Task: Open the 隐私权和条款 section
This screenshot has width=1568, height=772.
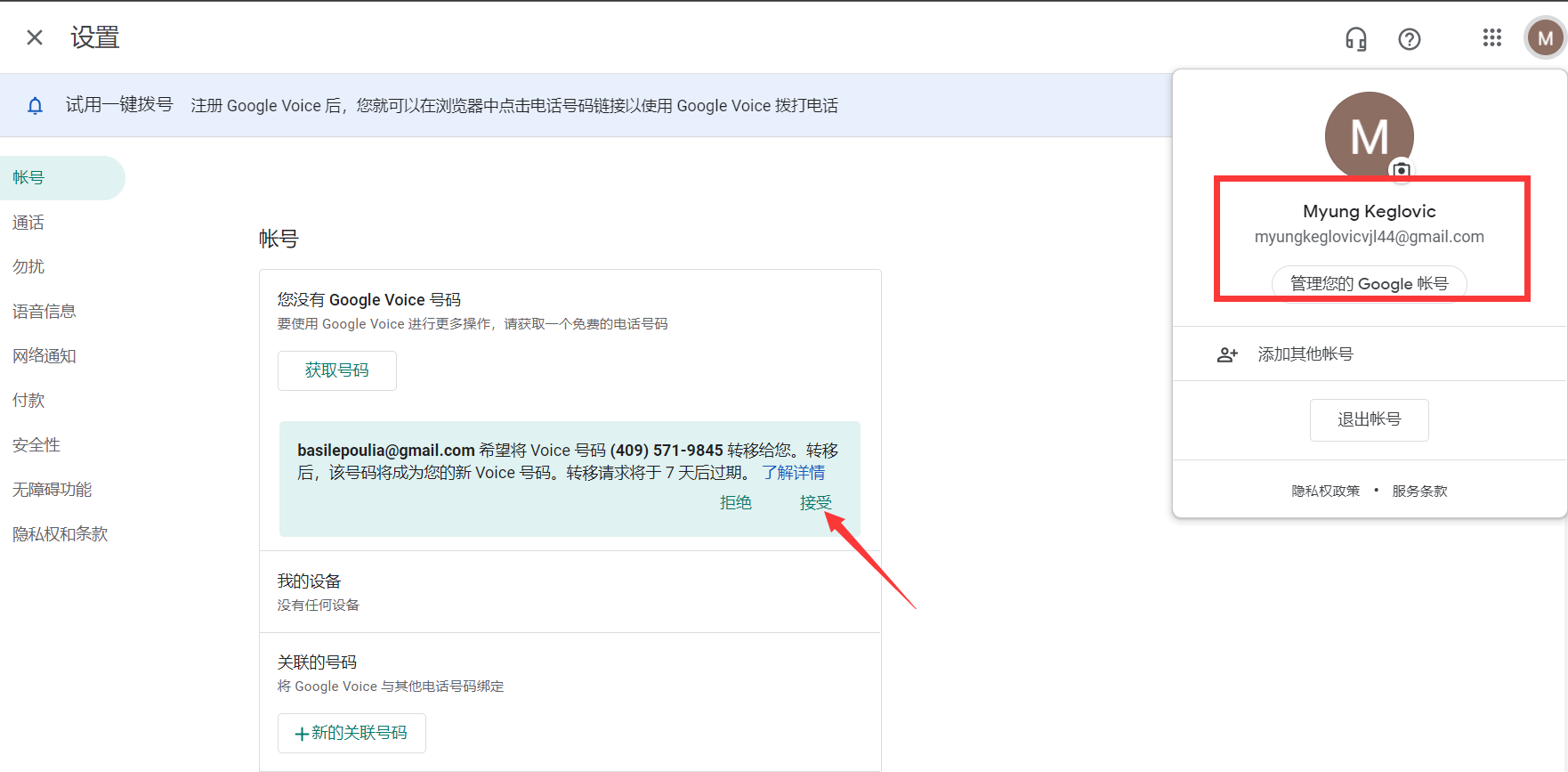Action: [x=61, y=534]
